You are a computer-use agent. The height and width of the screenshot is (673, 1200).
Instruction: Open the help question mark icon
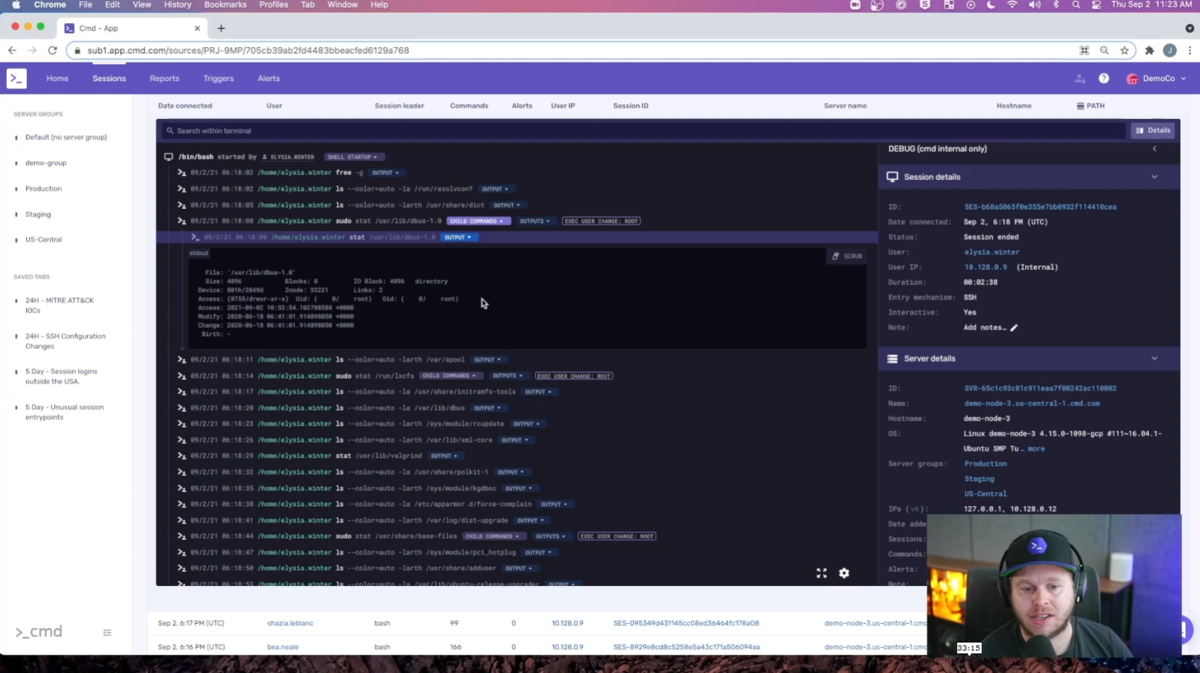[1104, 78]
